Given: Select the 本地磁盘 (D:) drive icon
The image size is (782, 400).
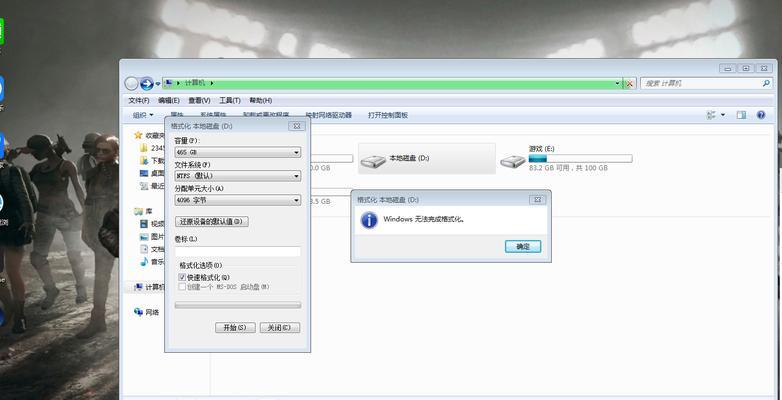Looking at the screenshot, I should click(x=373, y=161).
